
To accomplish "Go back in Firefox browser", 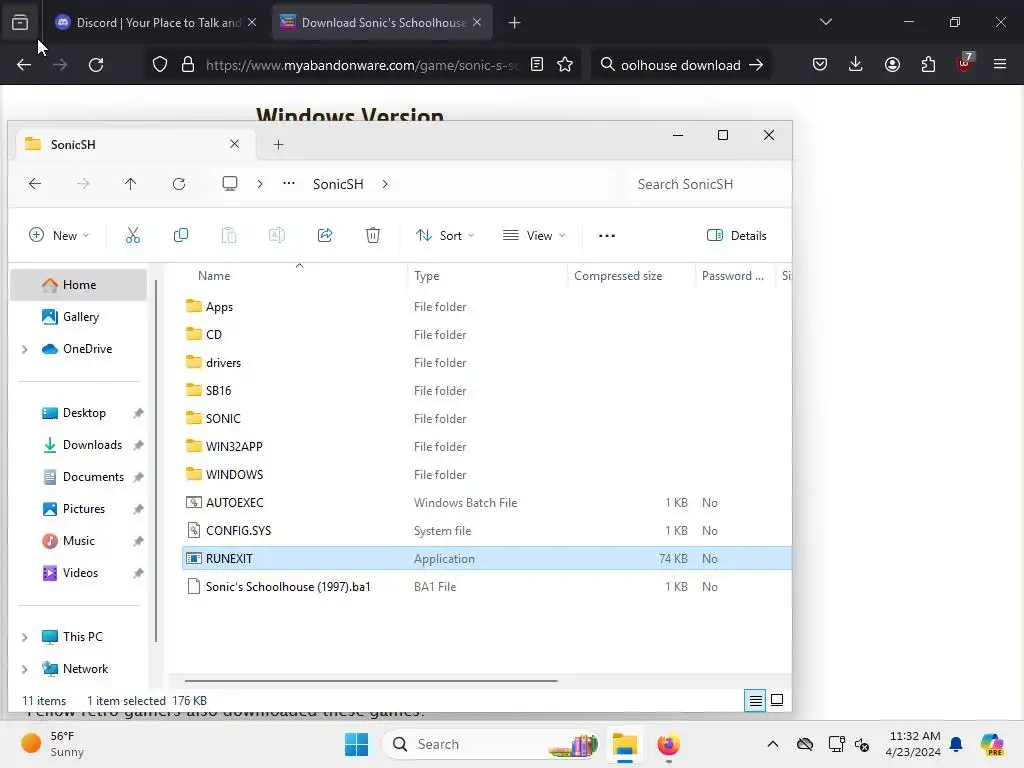I will point(24,65).
